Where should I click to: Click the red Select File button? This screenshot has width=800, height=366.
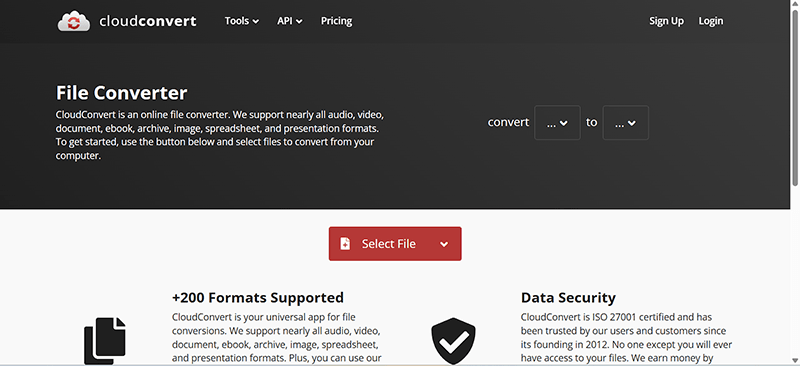[395, 244]
